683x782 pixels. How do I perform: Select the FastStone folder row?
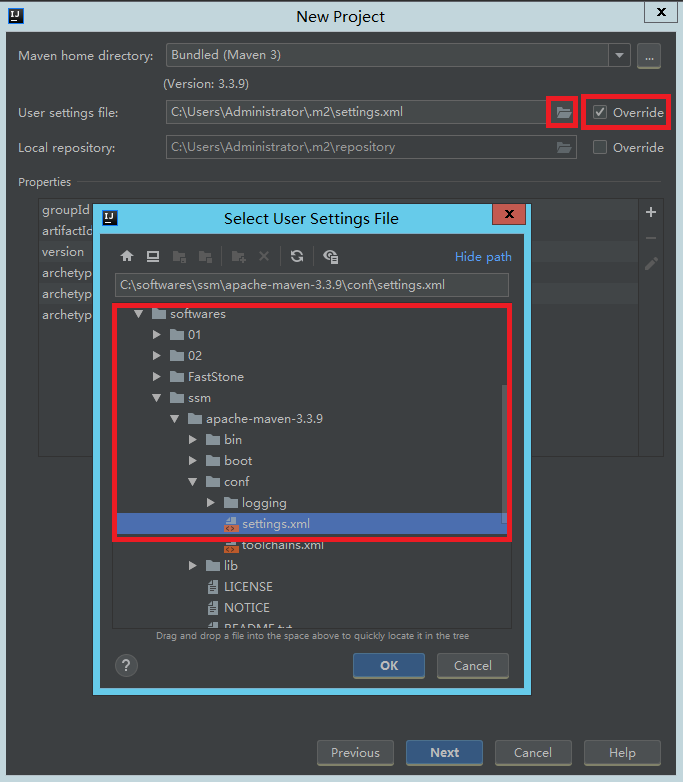(312, 377)
